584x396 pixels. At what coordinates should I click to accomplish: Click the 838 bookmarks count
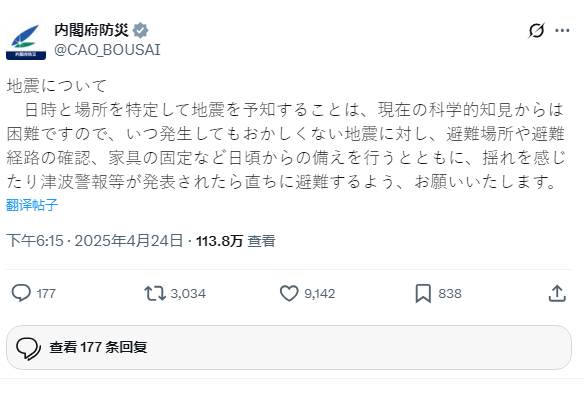450,294
